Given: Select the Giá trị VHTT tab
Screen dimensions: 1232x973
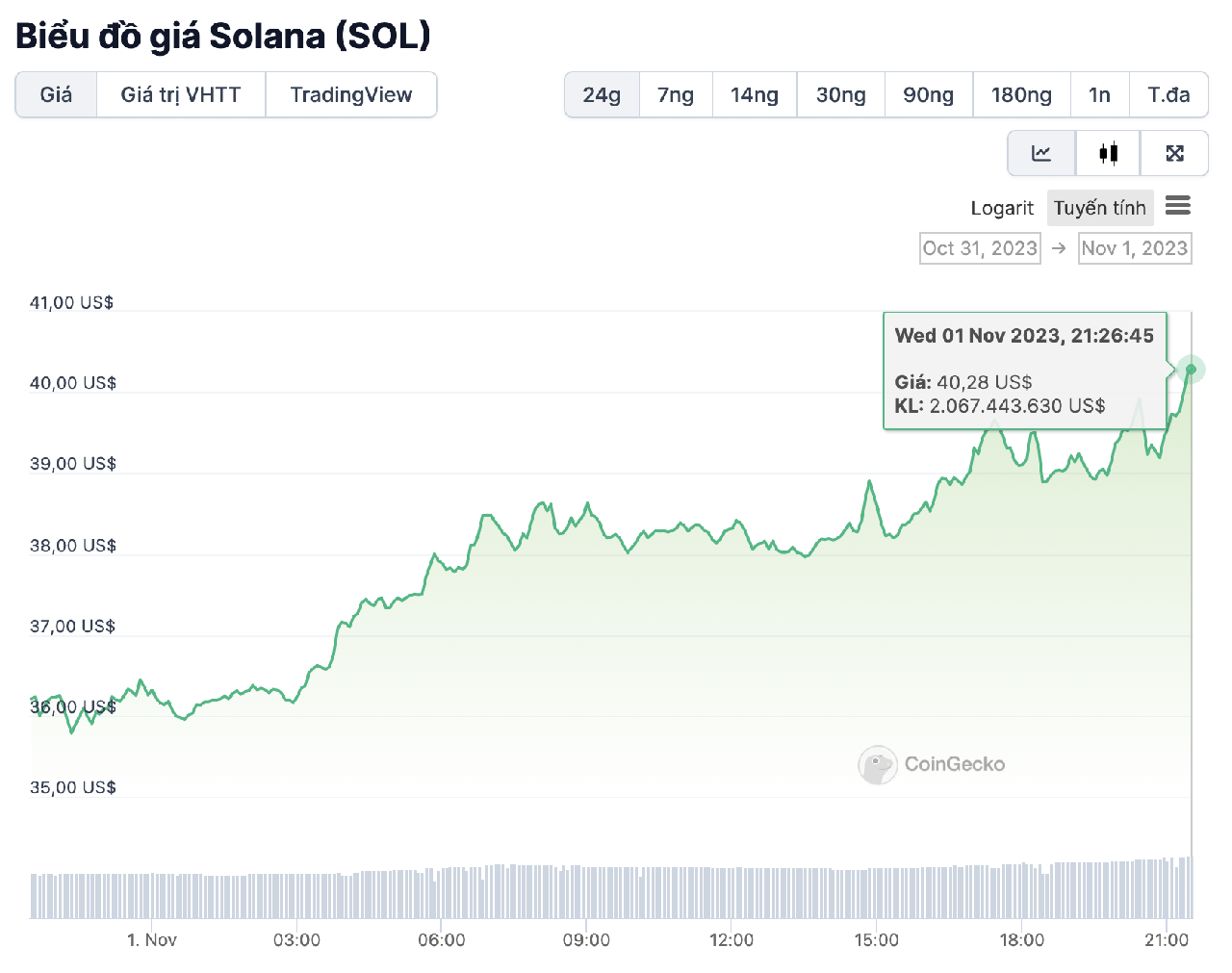Looking at the screenshot, I should click(181, 94).
